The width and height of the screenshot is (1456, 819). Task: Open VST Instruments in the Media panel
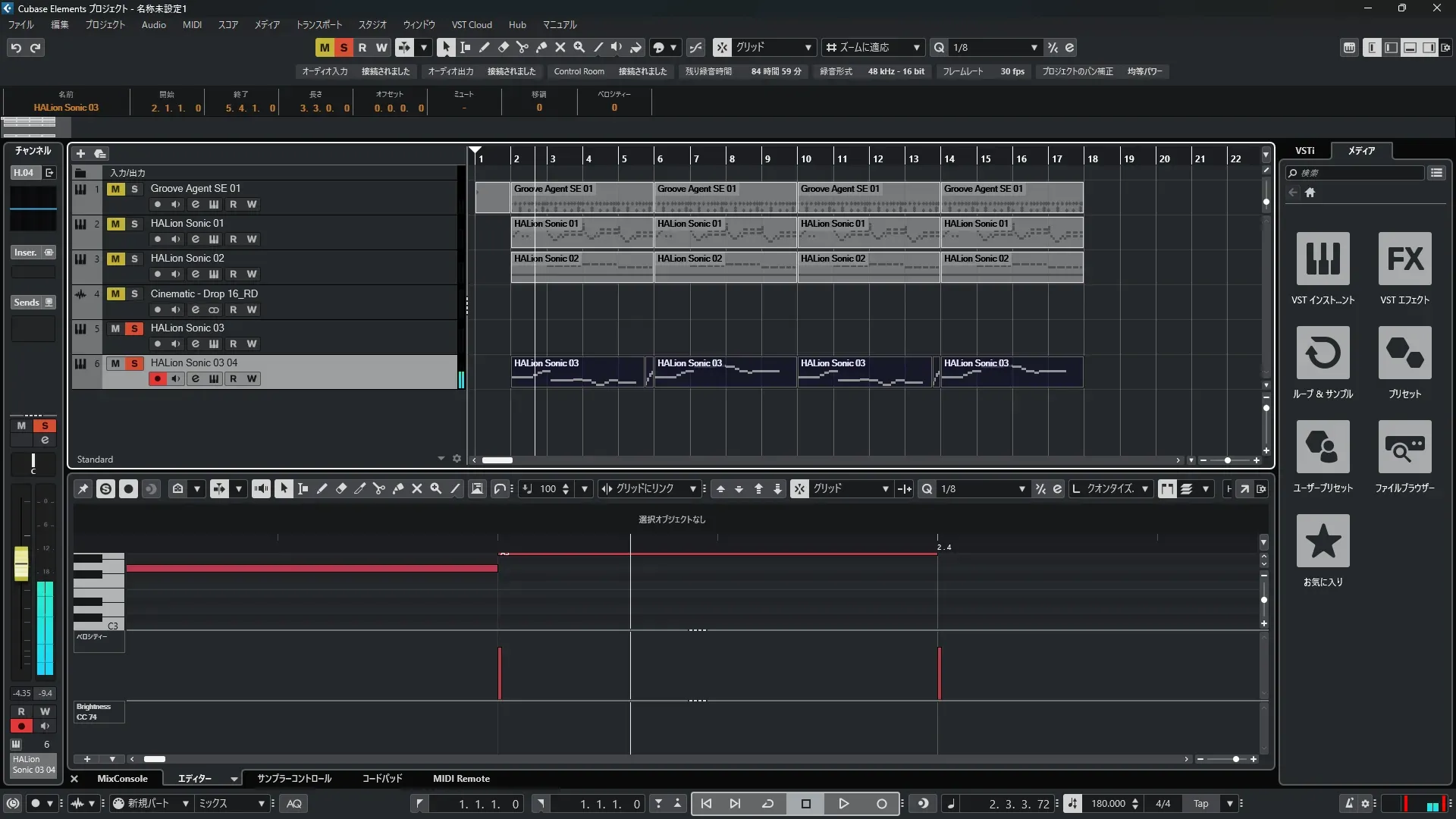(1323, 259)
